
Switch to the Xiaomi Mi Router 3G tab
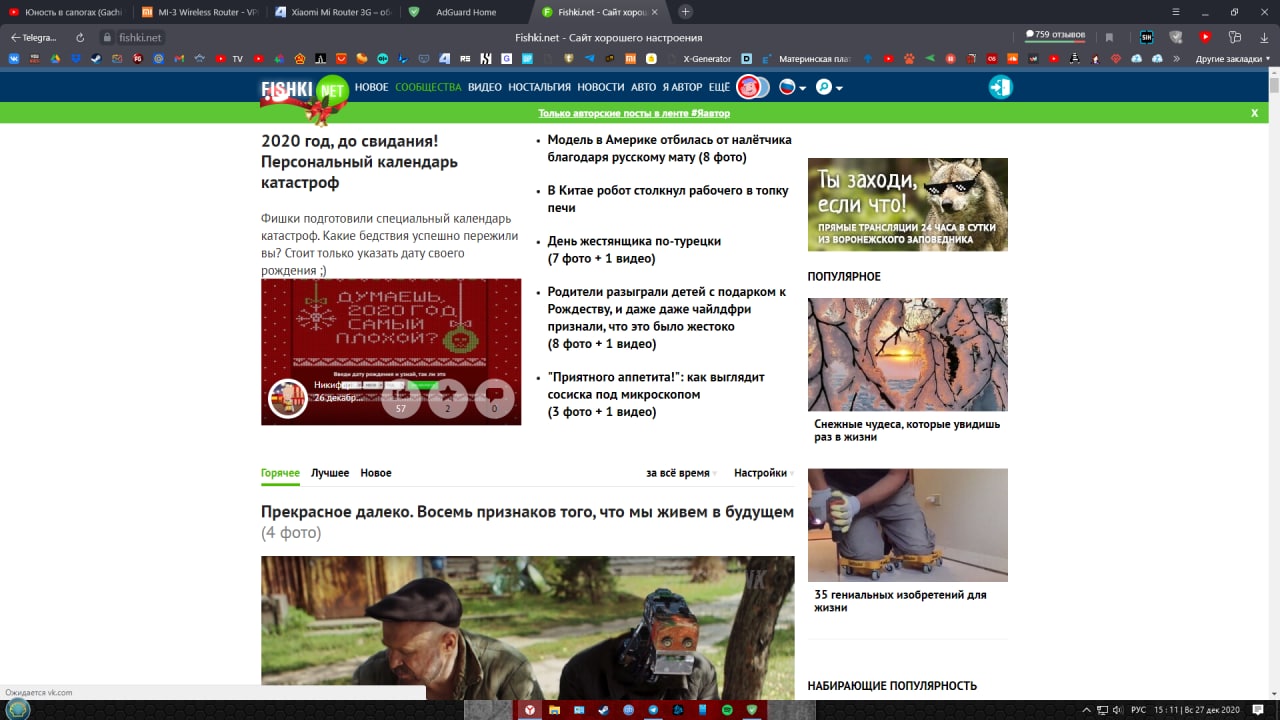(332, 12)
